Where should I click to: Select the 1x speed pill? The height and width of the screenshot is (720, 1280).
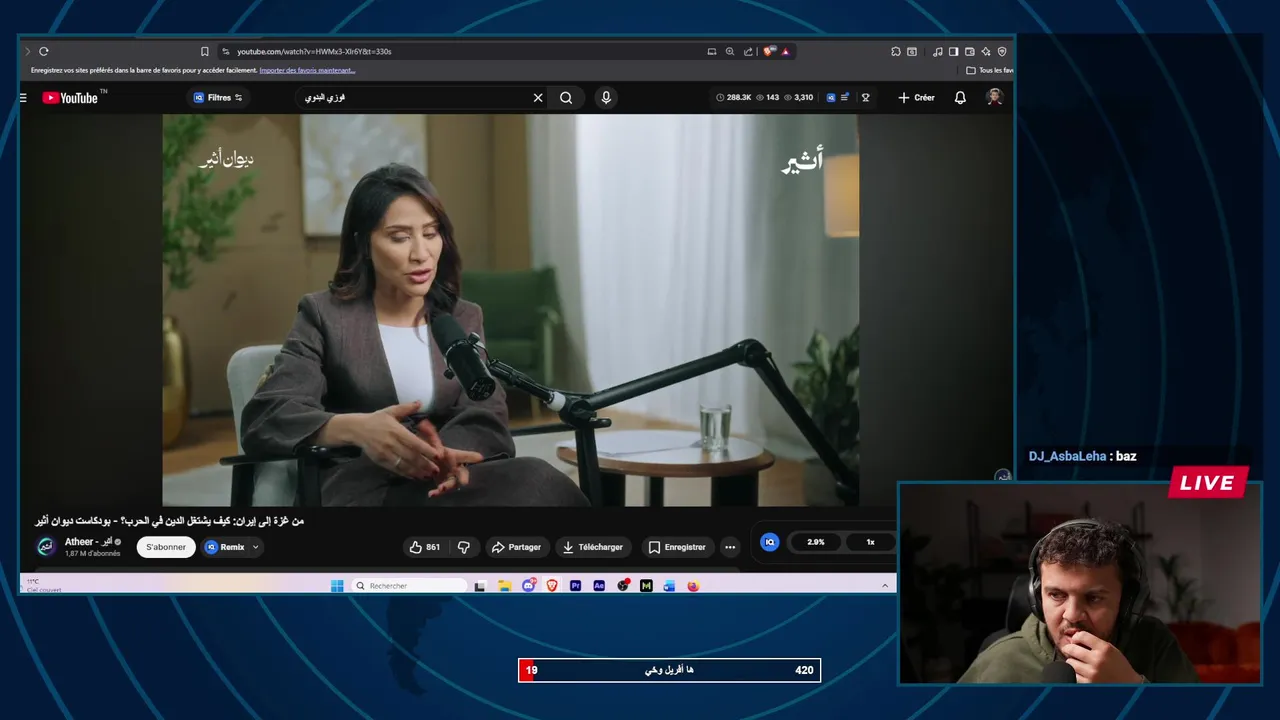870,542
